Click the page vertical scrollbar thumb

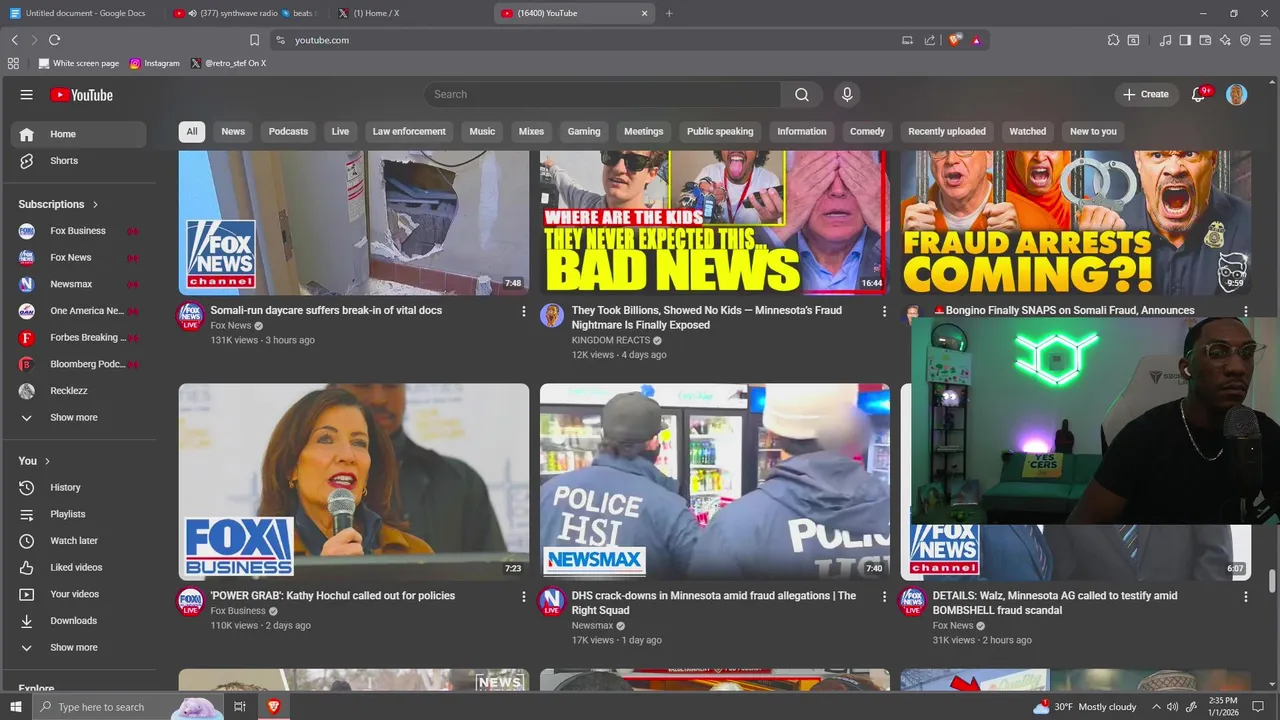(x=1272, y=581)
